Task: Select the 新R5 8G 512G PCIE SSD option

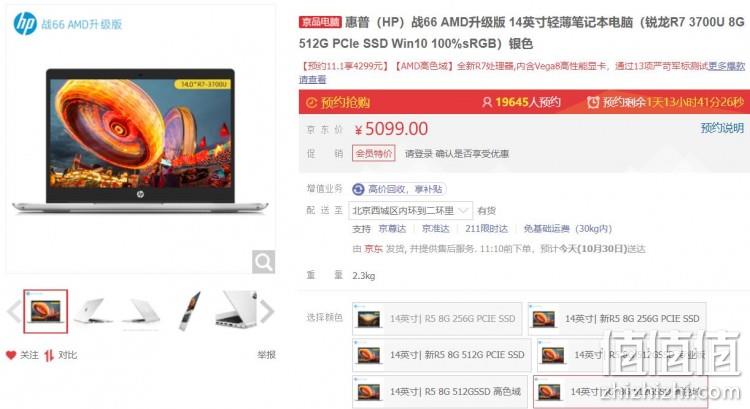Action: click(x=442, y=355)
